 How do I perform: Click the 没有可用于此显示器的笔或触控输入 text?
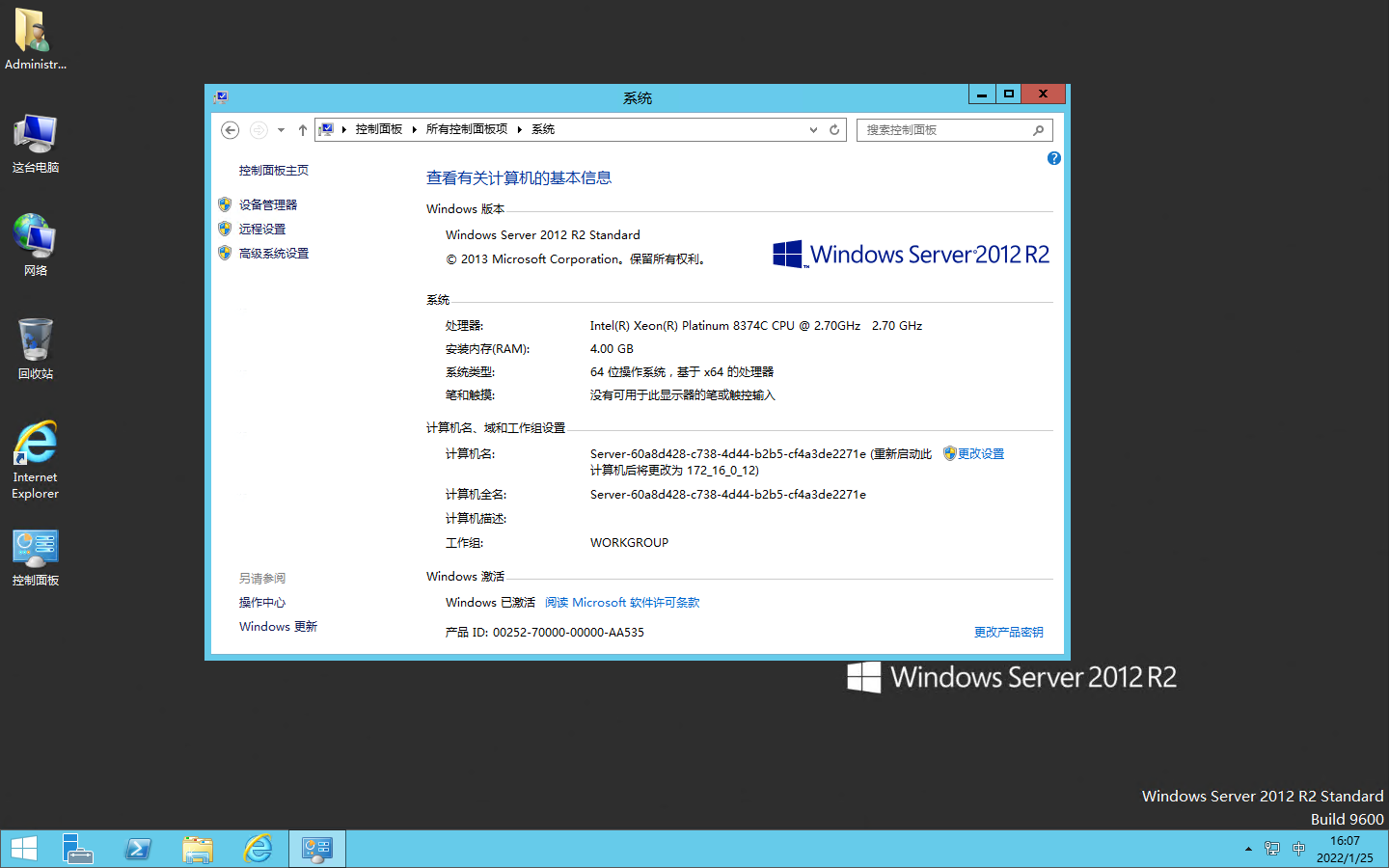tap(683, 395)
